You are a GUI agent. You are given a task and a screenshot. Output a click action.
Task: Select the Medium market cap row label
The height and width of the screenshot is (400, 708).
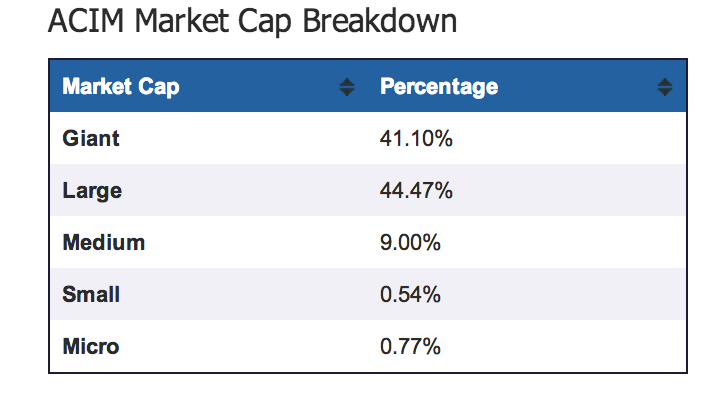coord(103,242)
